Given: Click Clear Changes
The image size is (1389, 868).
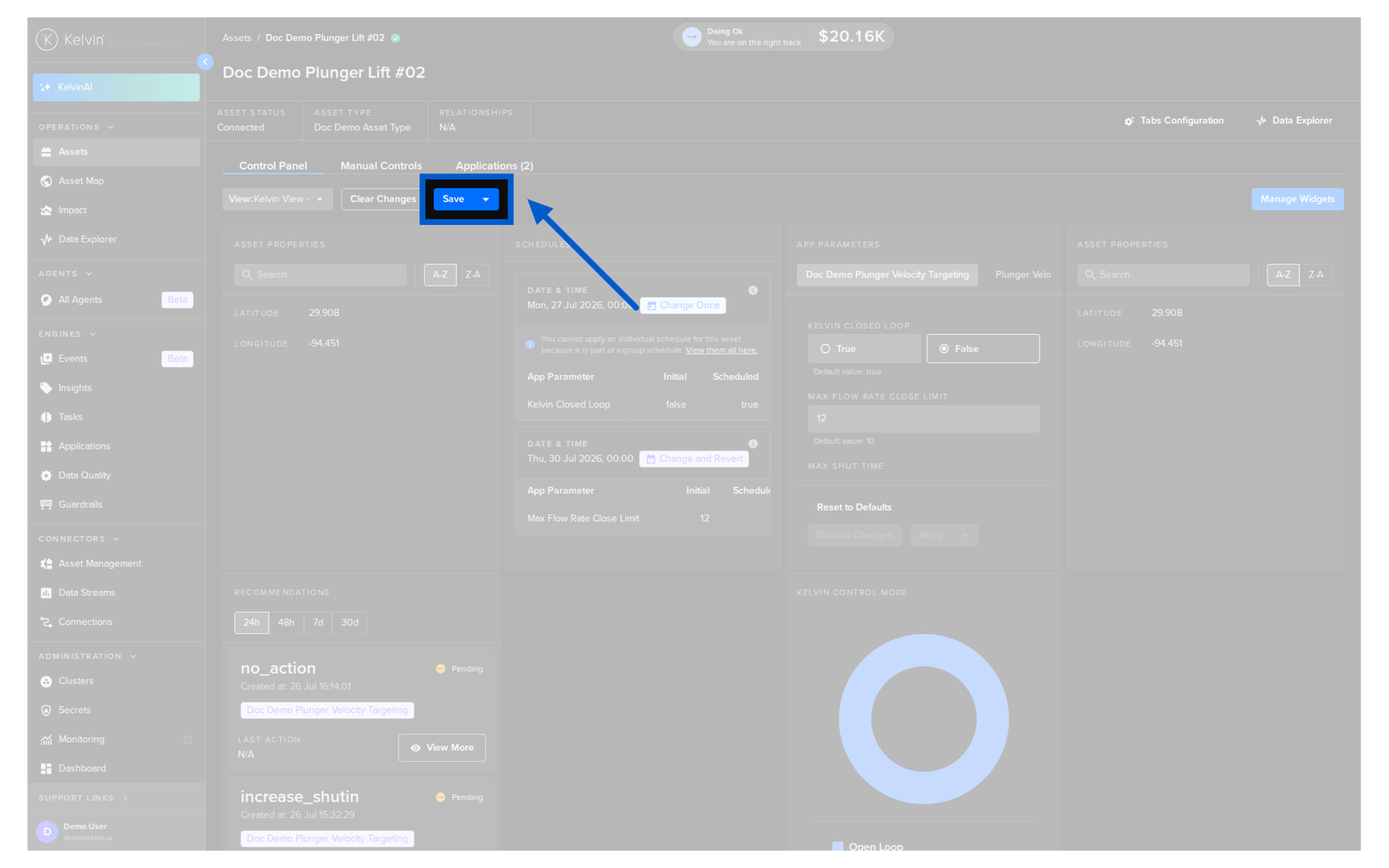Looking at the screenshot, I should point(383,199).
